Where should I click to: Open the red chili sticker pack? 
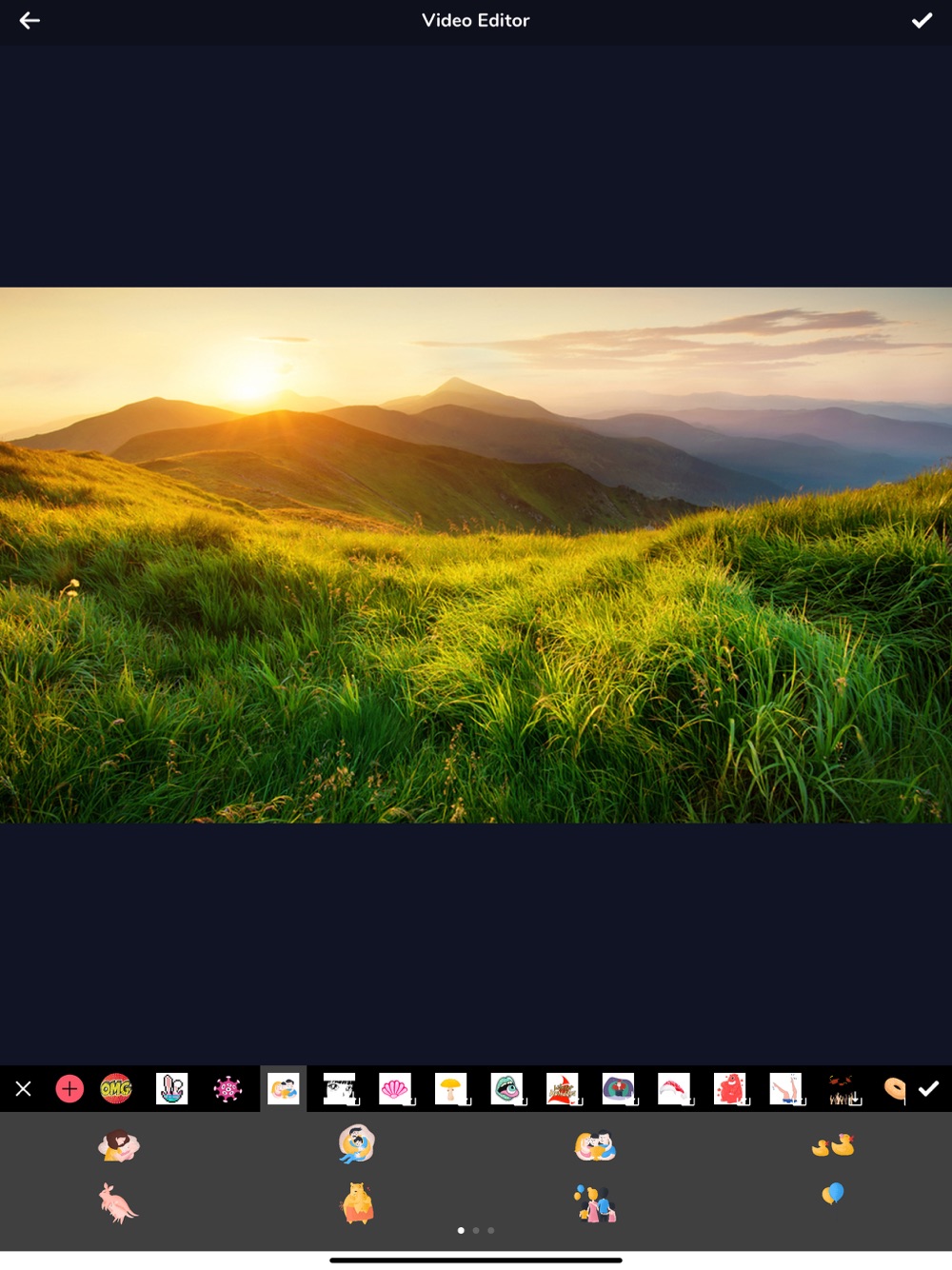click(x=674, y=1088)
